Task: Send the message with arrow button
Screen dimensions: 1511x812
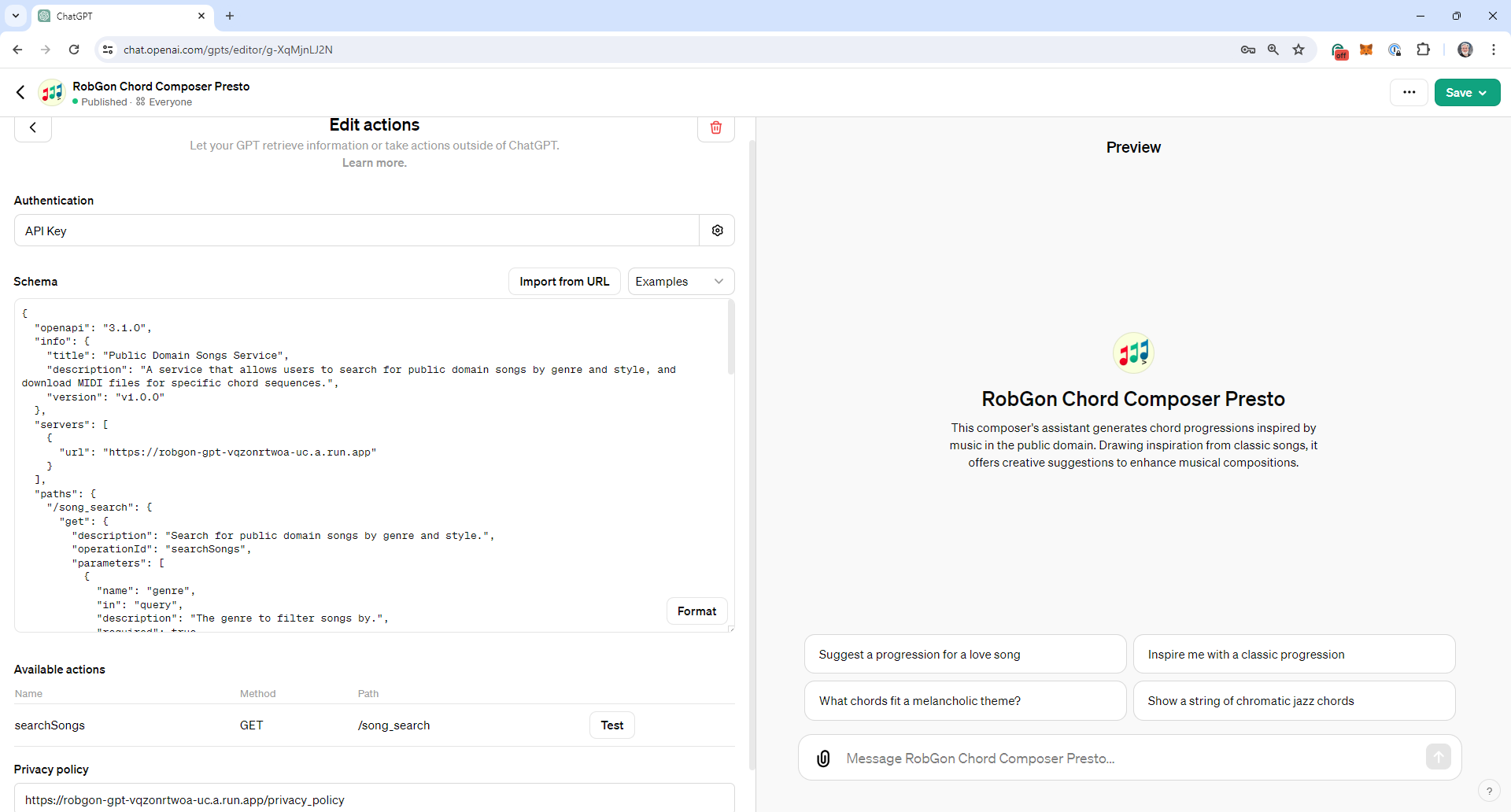Action: click(x=1438, y=757)
